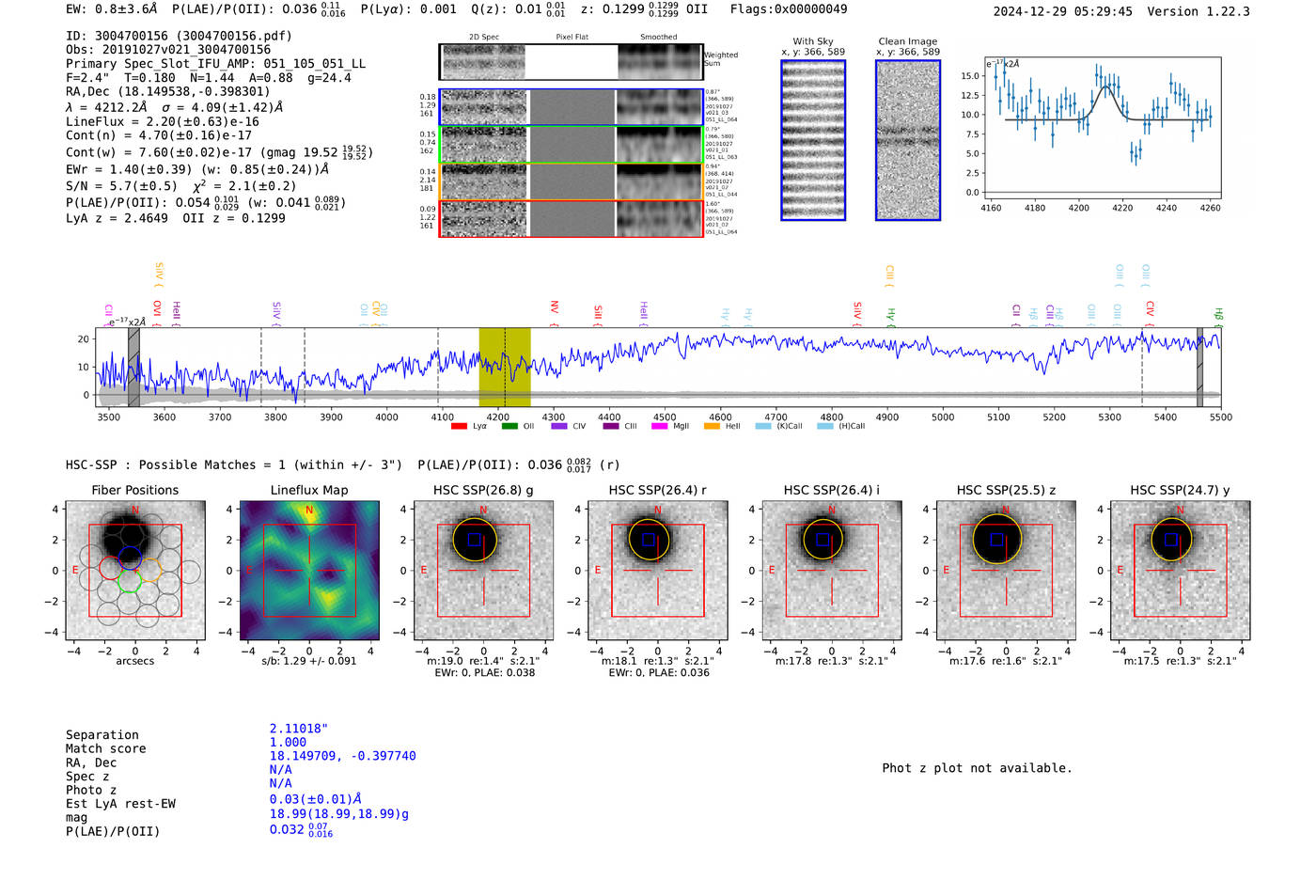Click the hatched gray band near 3550Å
Screen dimensions: 1316x896
coord(133,367)
